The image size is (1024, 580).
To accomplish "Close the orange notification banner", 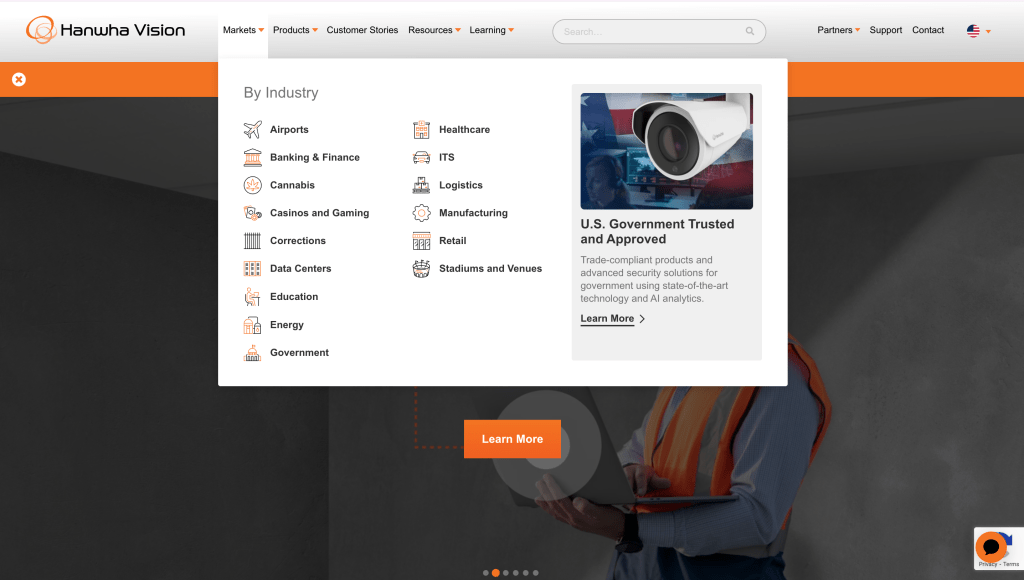I will tap(19, 79).
